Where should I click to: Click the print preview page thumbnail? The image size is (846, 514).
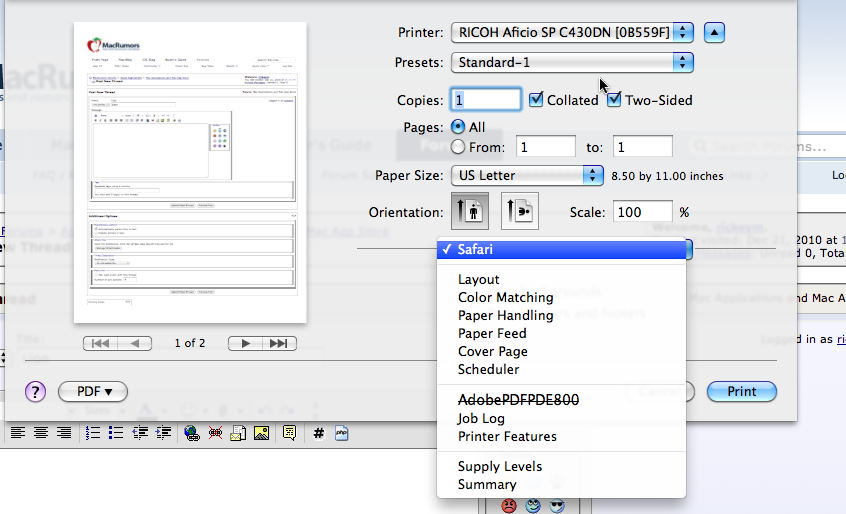click(190, 173)
